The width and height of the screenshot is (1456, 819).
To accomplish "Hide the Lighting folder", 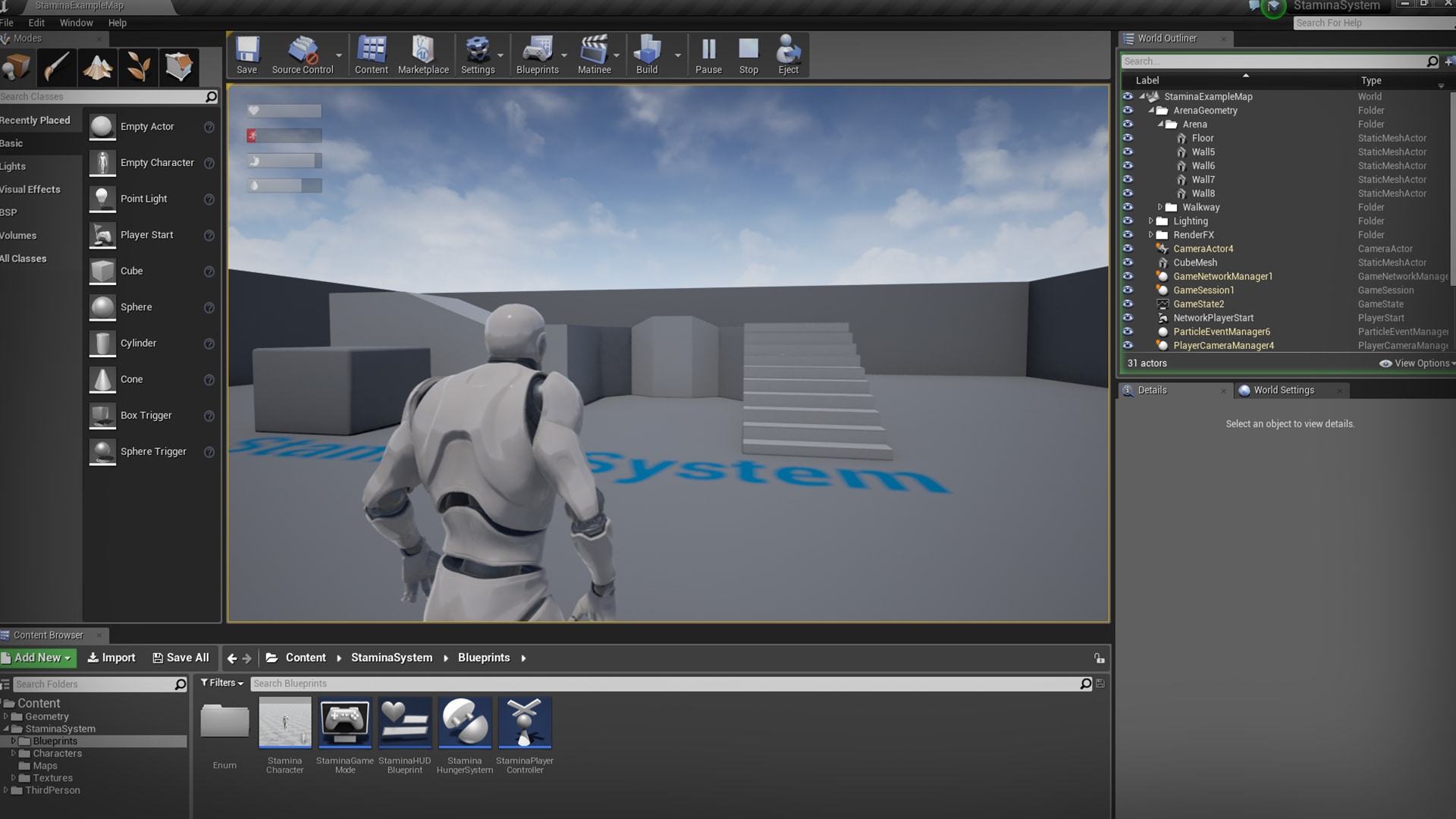I will pos(1129,221).
